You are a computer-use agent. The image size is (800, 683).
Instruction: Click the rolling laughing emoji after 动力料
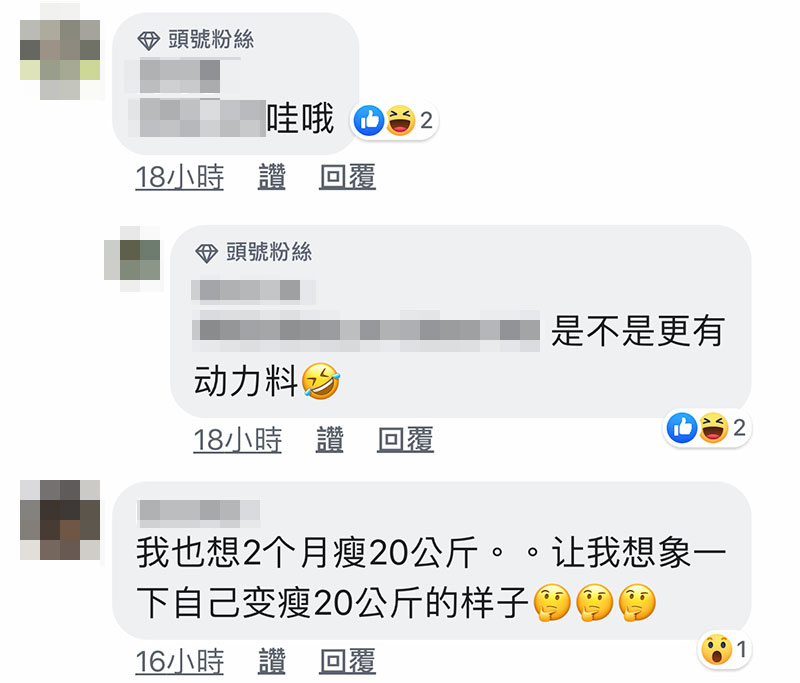(321, 381)
